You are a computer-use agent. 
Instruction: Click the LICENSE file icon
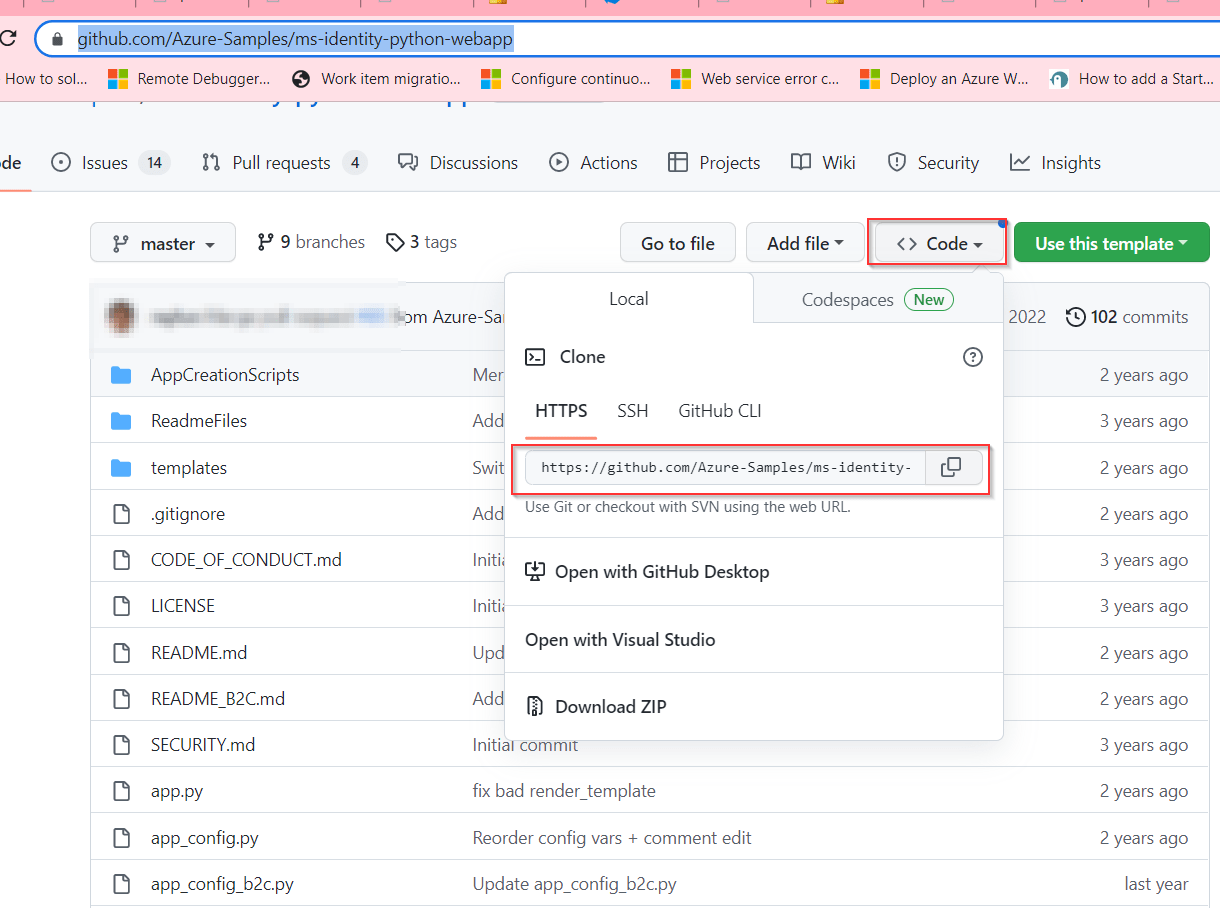click(121, 606)
